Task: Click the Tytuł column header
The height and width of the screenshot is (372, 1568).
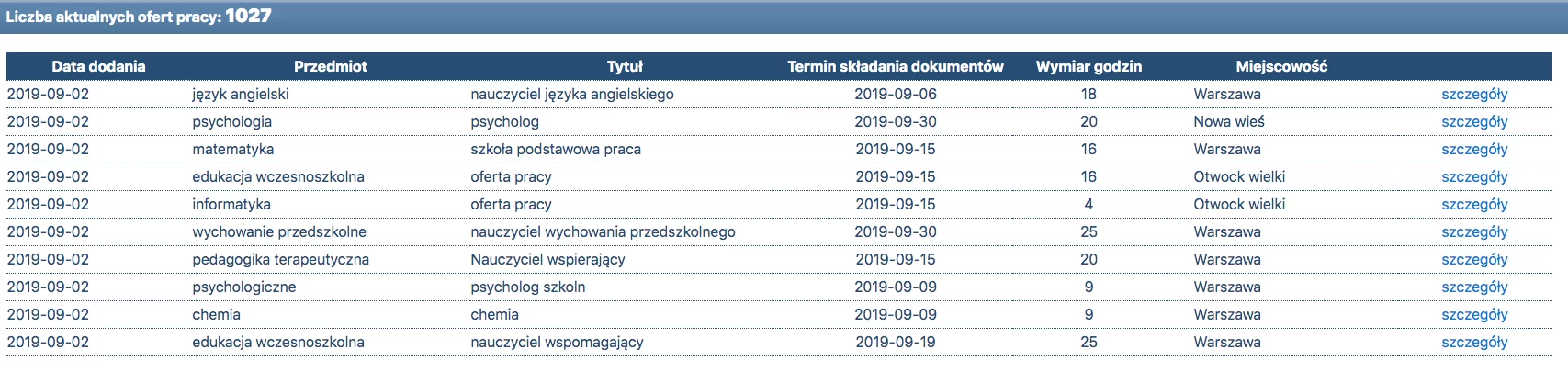Action: point(625,66)
